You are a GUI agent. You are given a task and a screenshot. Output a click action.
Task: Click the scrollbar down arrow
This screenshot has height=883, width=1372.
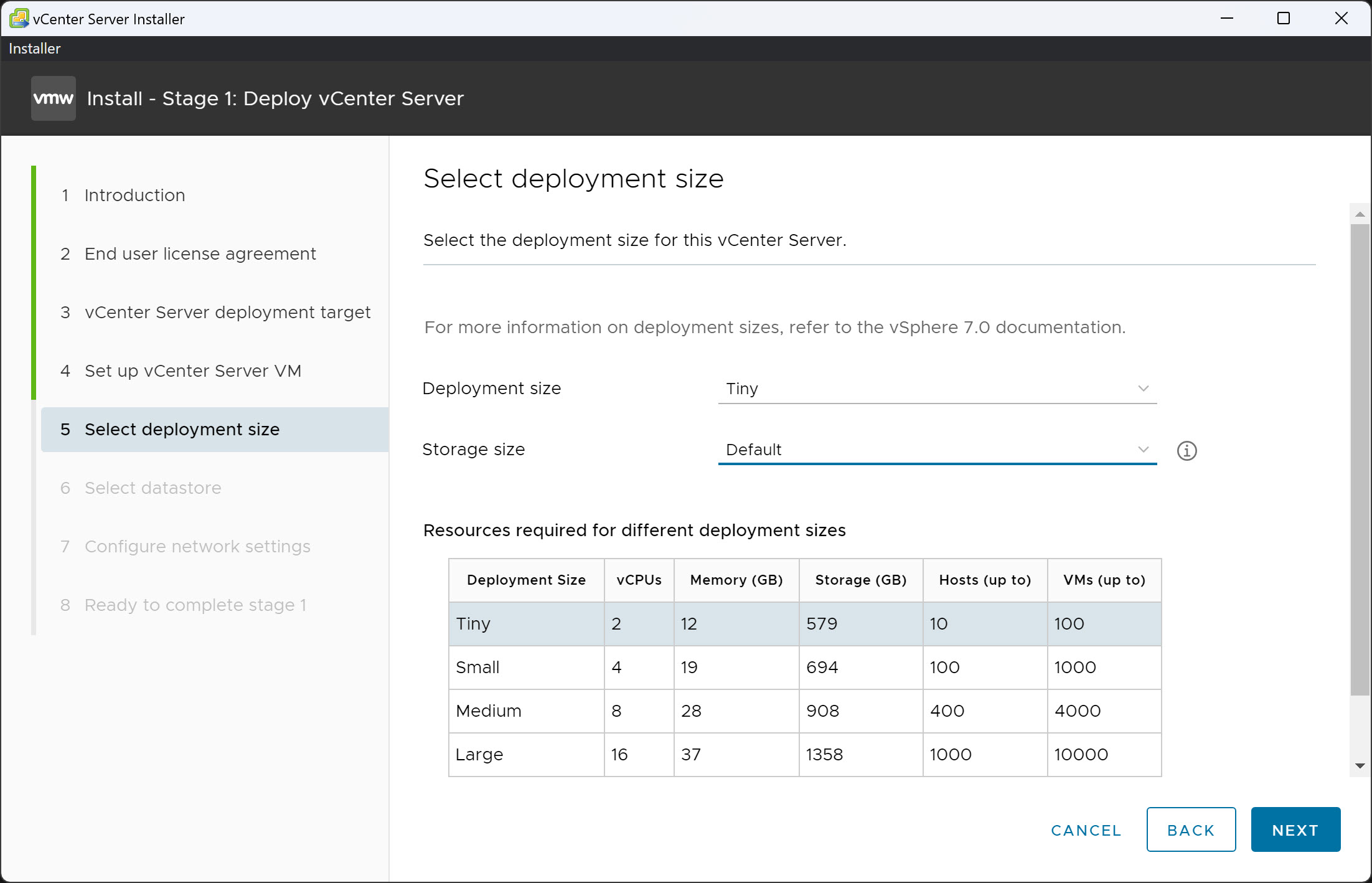click(1358, 767)
